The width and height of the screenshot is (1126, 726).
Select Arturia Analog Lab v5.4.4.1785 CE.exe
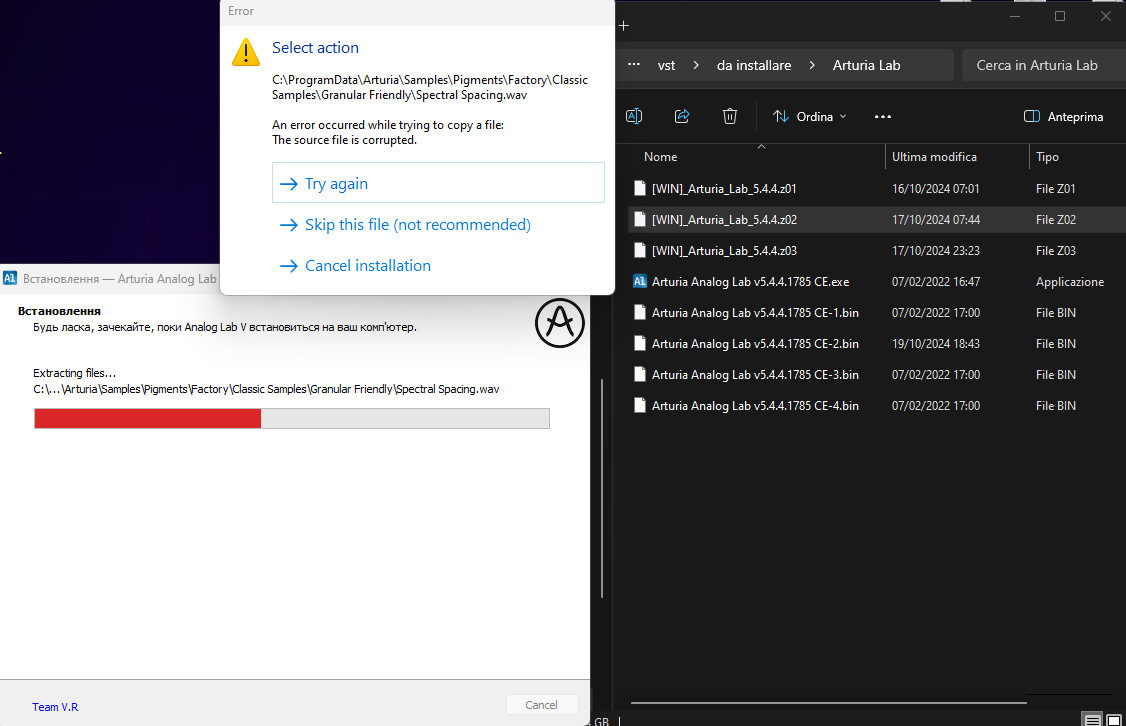750,281
